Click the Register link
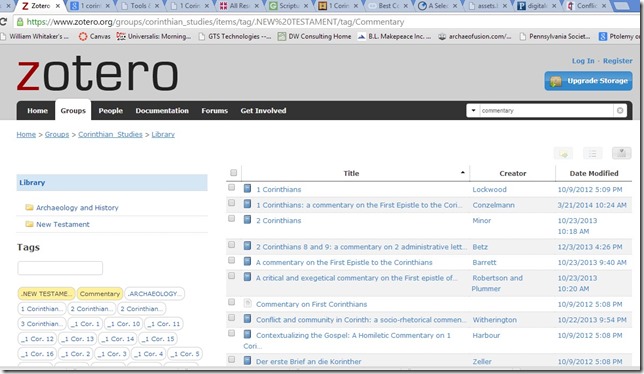This screenshot has width=644, height=374. pyautogui.click(x=617, y=61)
